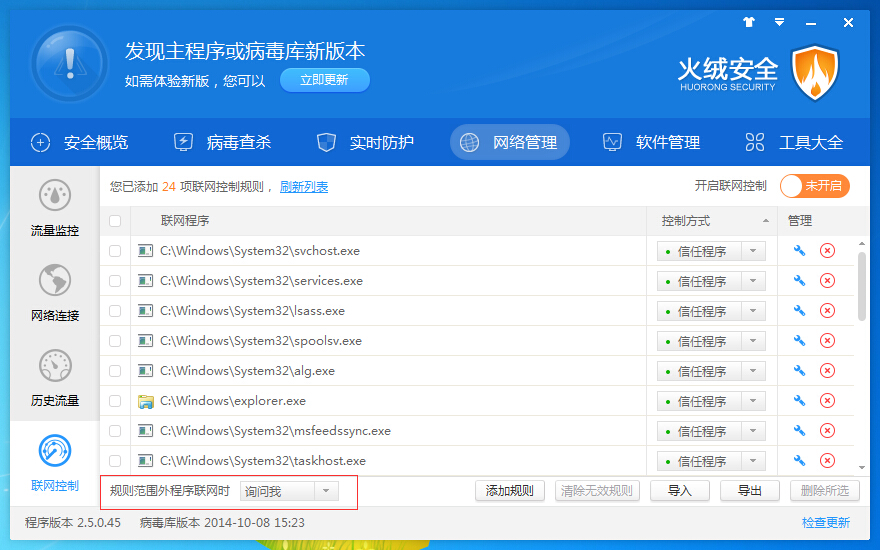Click the 刷新列表 link
The height and width of the screenshot is (550, 880).
click(x=304, y=187)
